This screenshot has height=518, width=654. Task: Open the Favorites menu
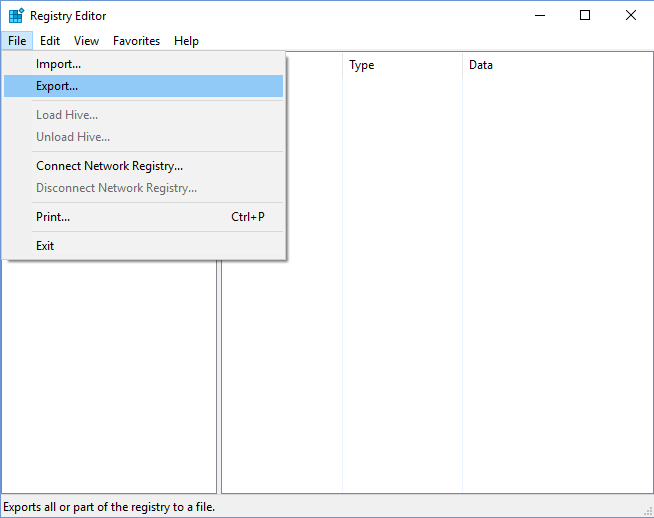pos(136,41)
